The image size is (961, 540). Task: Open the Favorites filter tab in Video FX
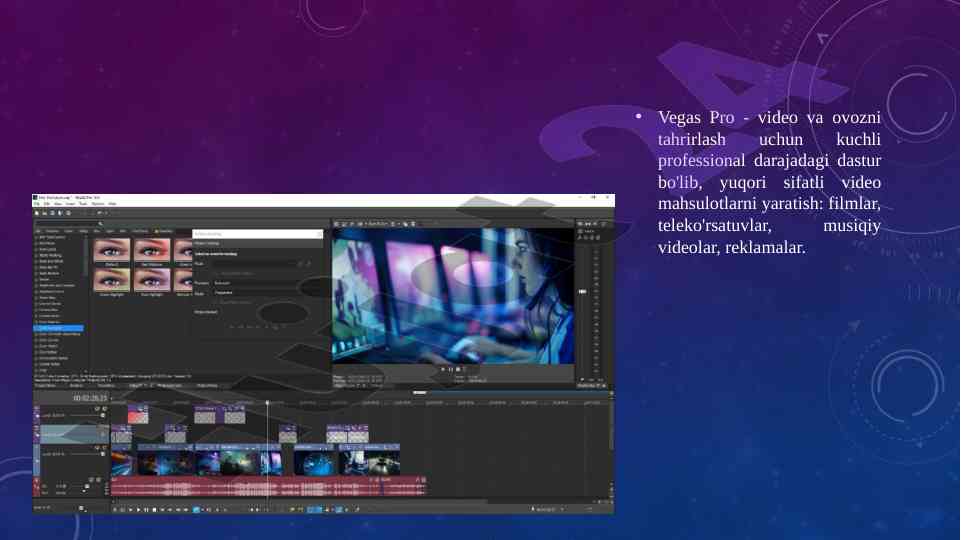(x=164, y=231)
